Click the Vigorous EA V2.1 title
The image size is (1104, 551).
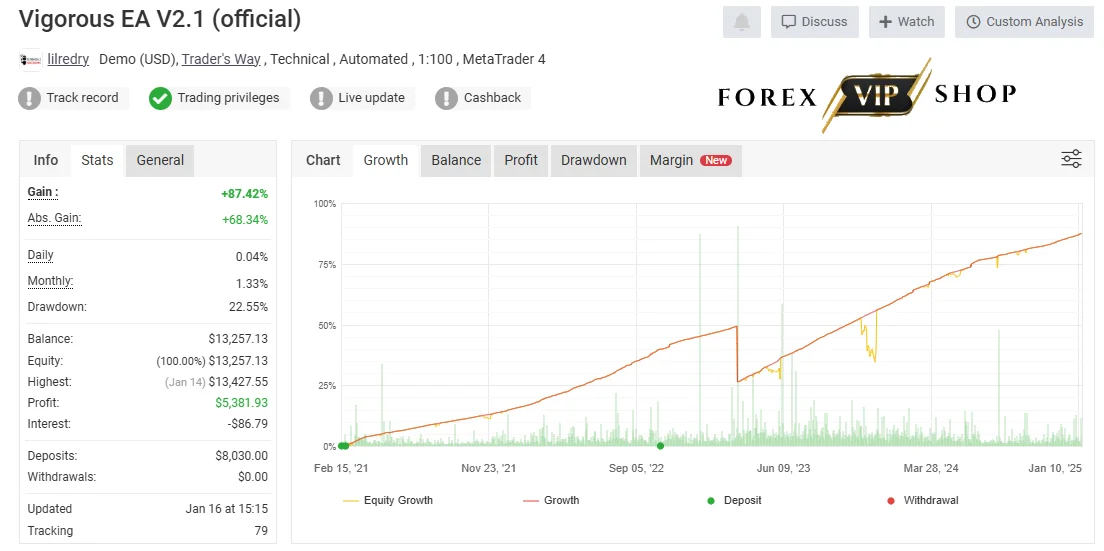click(x=160, y=19)
